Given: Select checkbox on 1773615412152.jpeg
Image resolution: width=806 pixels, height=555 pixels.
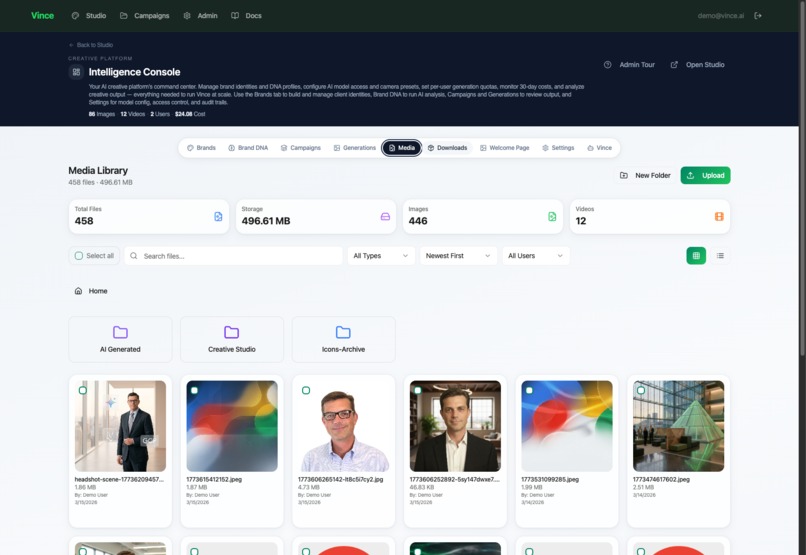Looking at the screenshot, I should pos(194,391).
